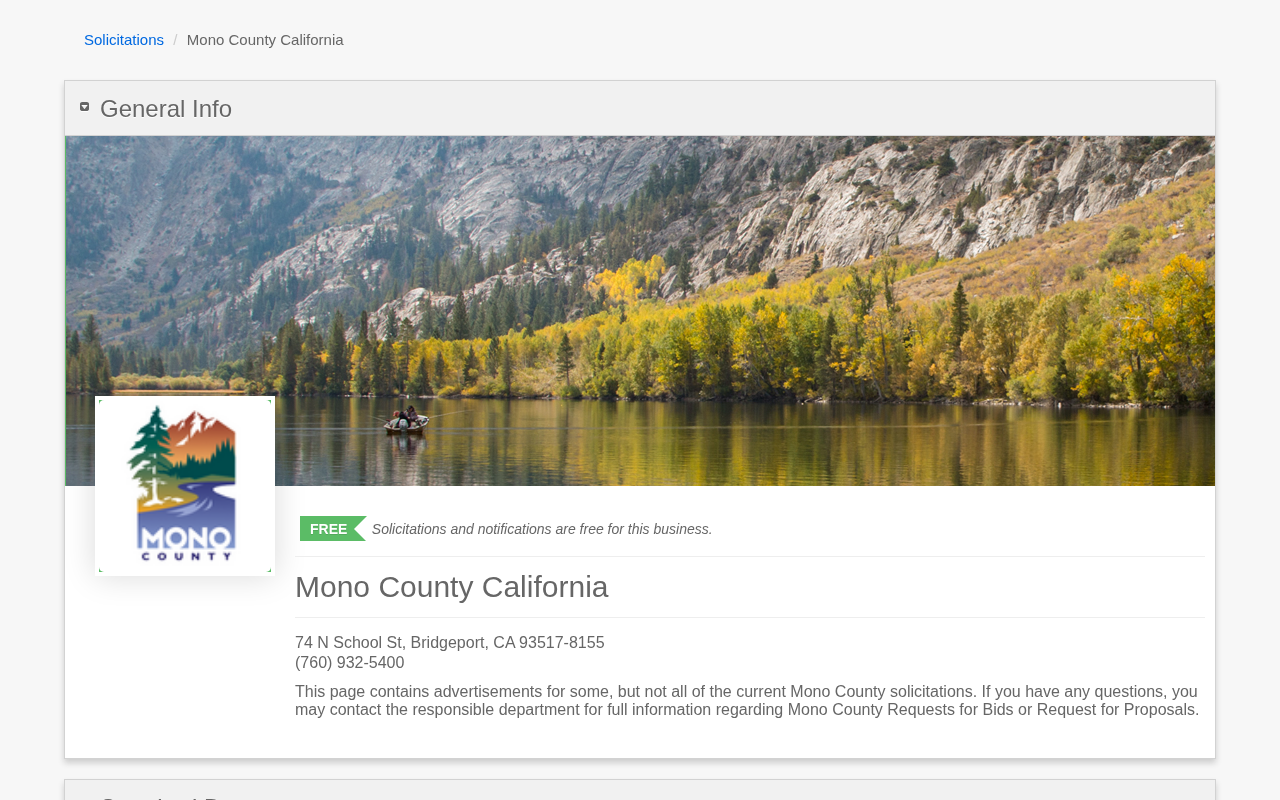Click the free solicitations notice text
Screen dimensions: 1280x800
(542, 529)
